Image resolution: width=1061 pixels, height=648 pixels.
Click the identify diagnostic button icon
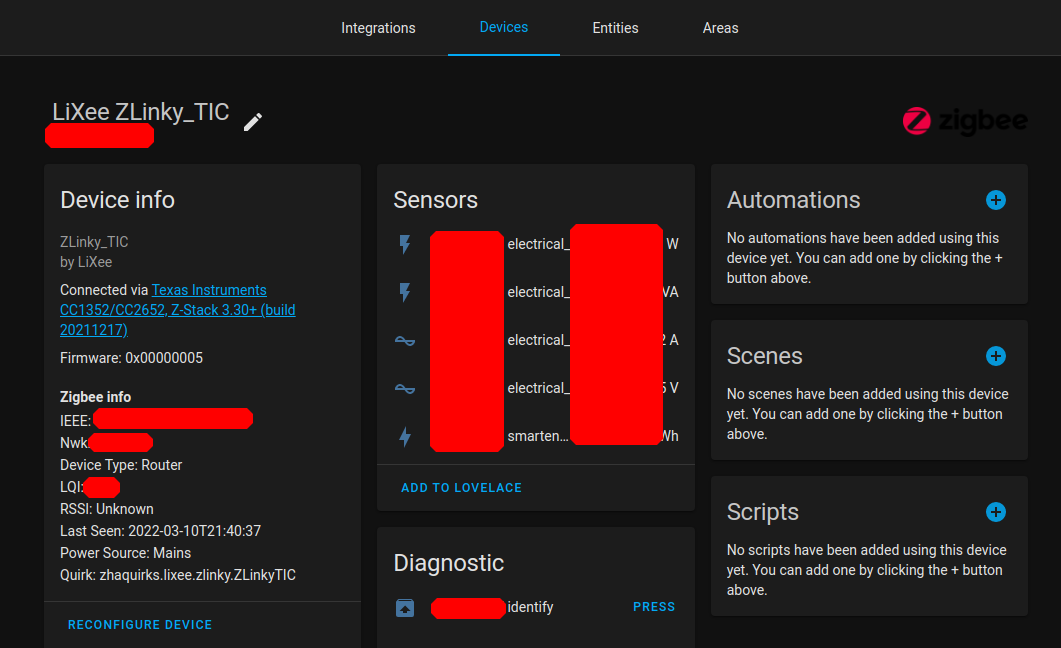(x=405, y=607)
